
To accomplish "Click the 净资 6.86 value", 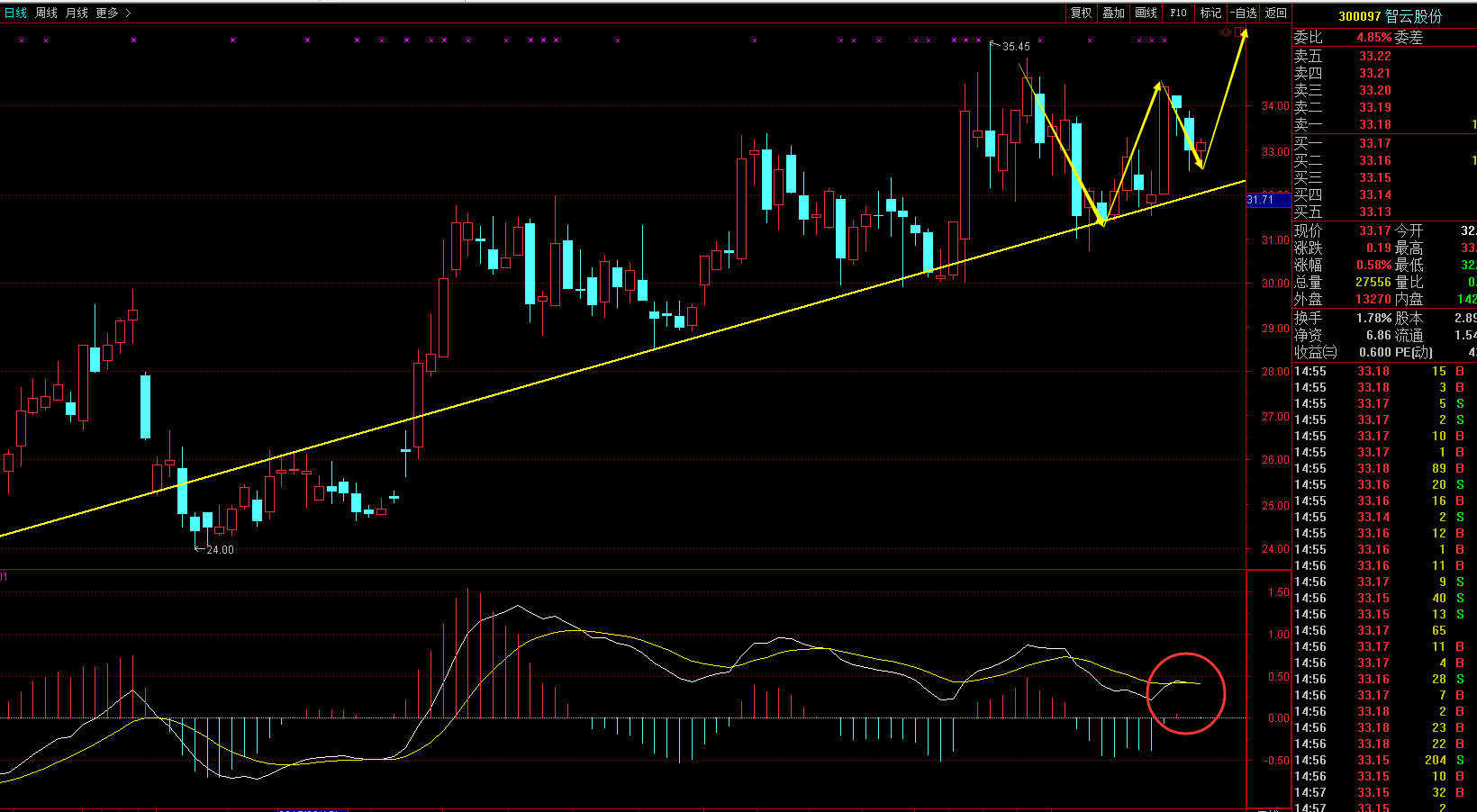I will coord(1379,335).
